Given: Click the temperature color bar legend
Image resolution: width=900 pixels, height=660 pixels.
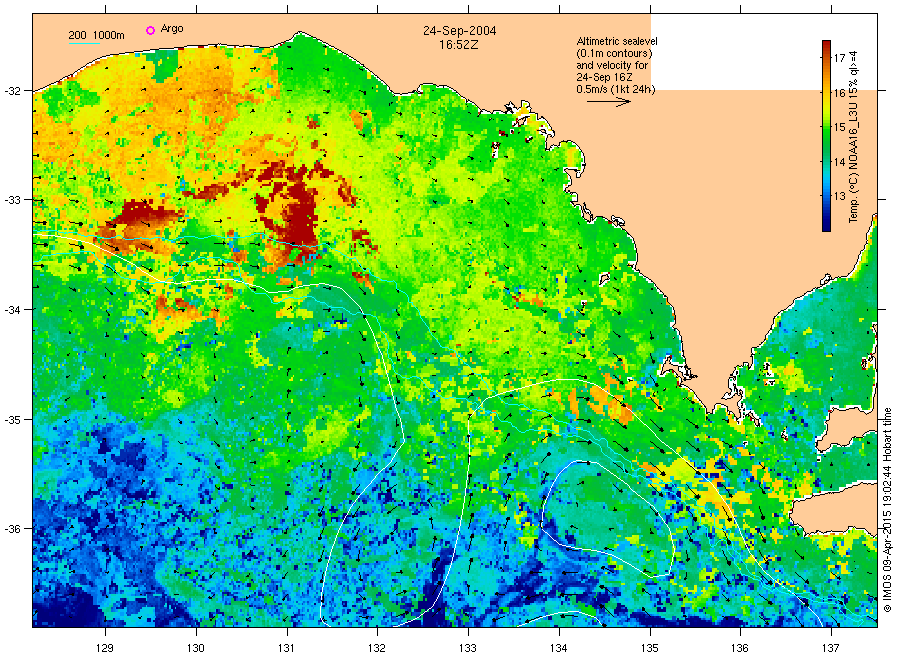Looking at the screenshot, I should tap(826, 136).
